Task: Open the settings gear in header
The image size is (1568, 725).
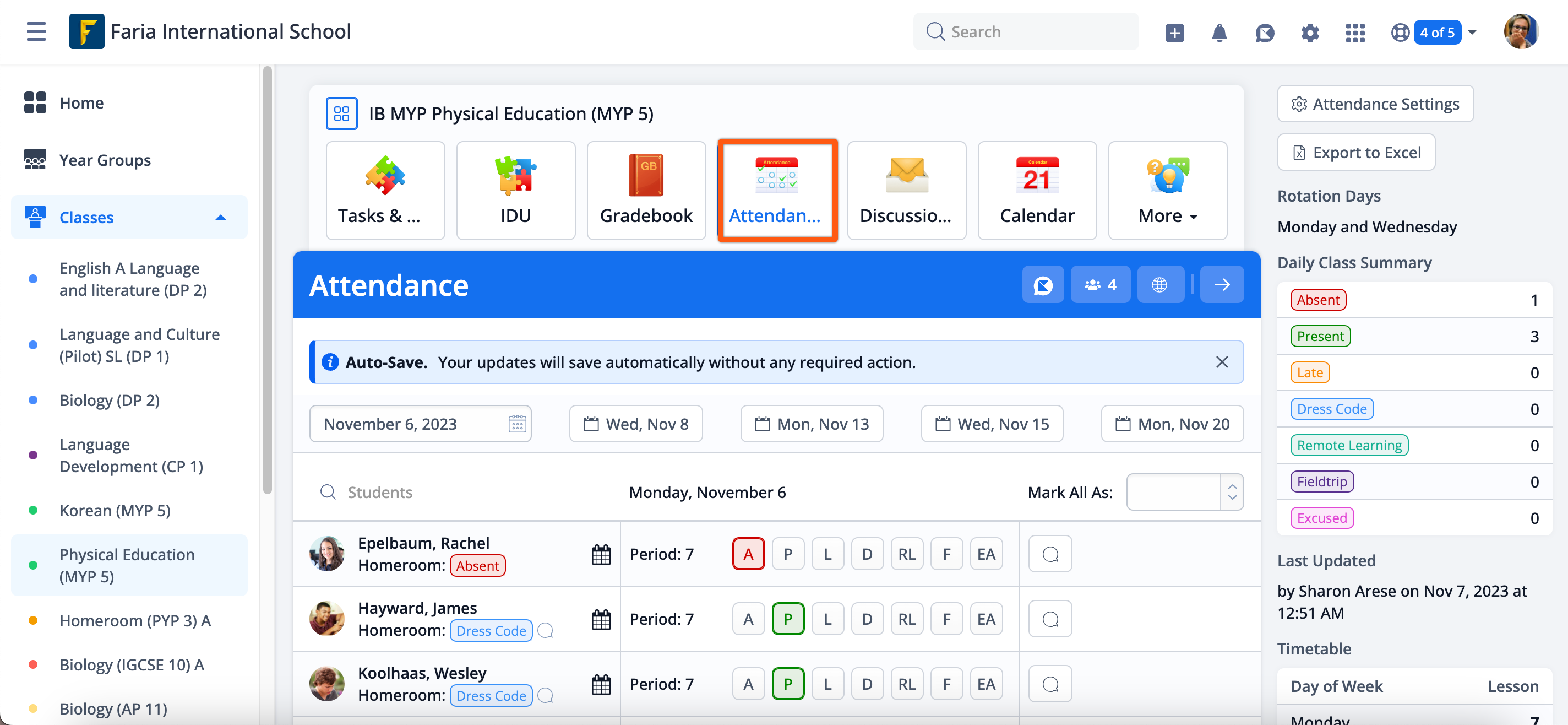Action: [1310, 33]
